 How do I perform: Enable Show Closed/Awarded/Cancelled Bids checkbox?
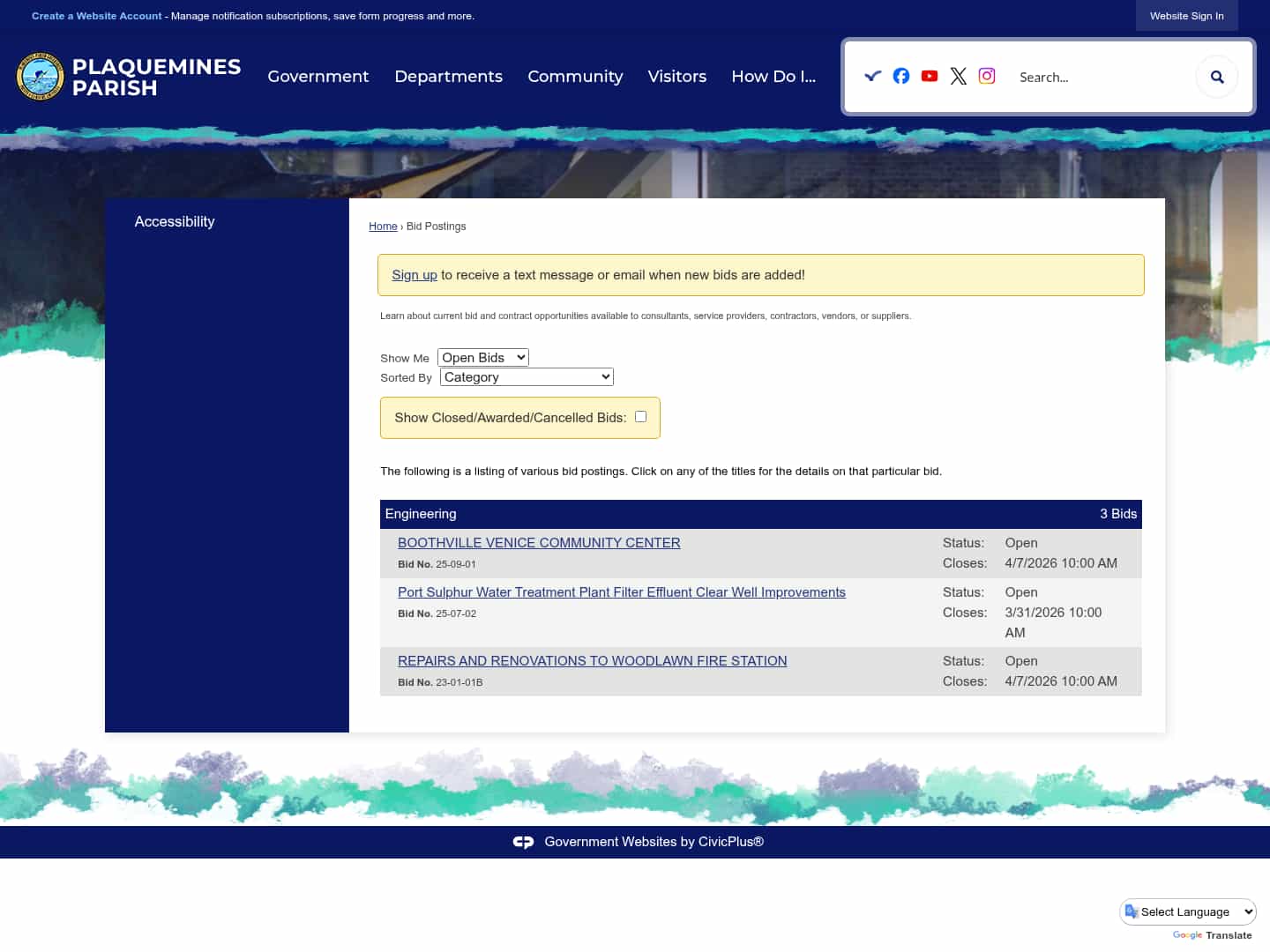[641, 417]
